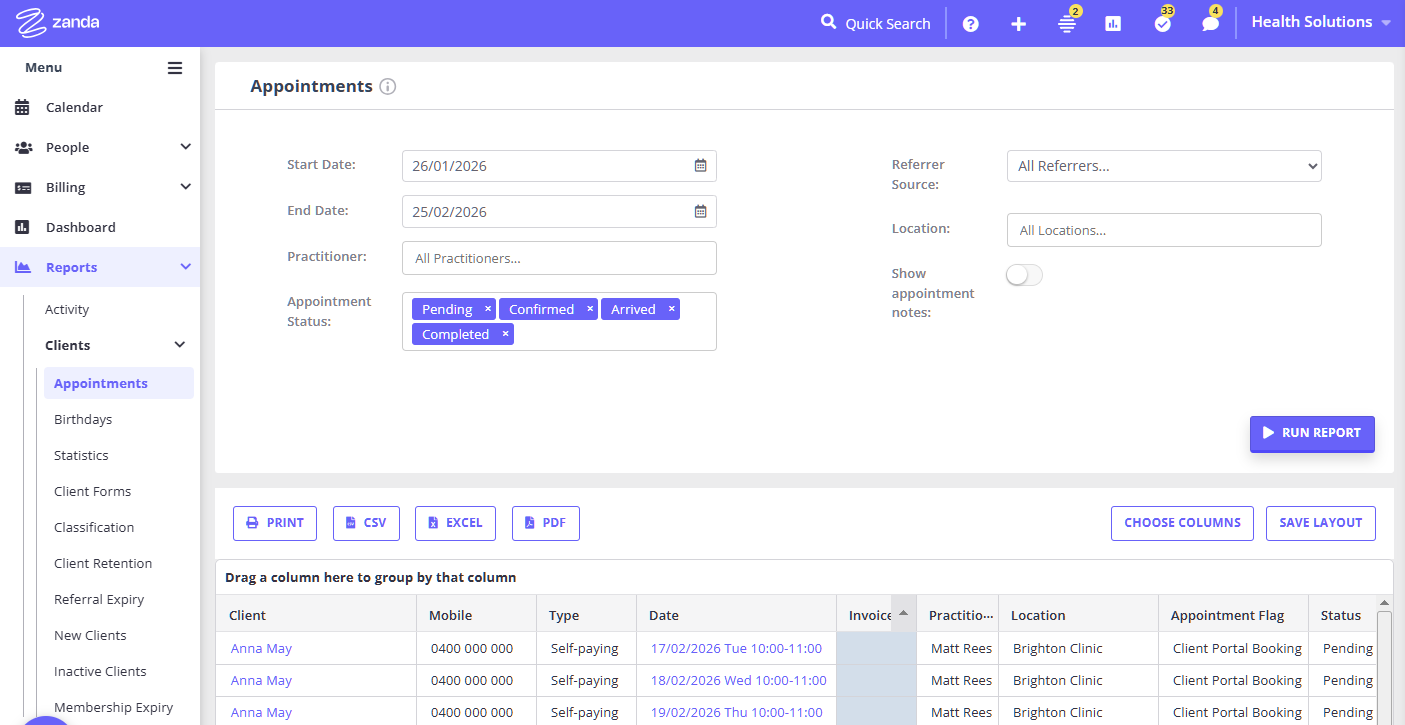Viewport: 1405px width, 725px height.
Task: Open the tasks checkmark icon with badge 33
Action: (1162, 24)
